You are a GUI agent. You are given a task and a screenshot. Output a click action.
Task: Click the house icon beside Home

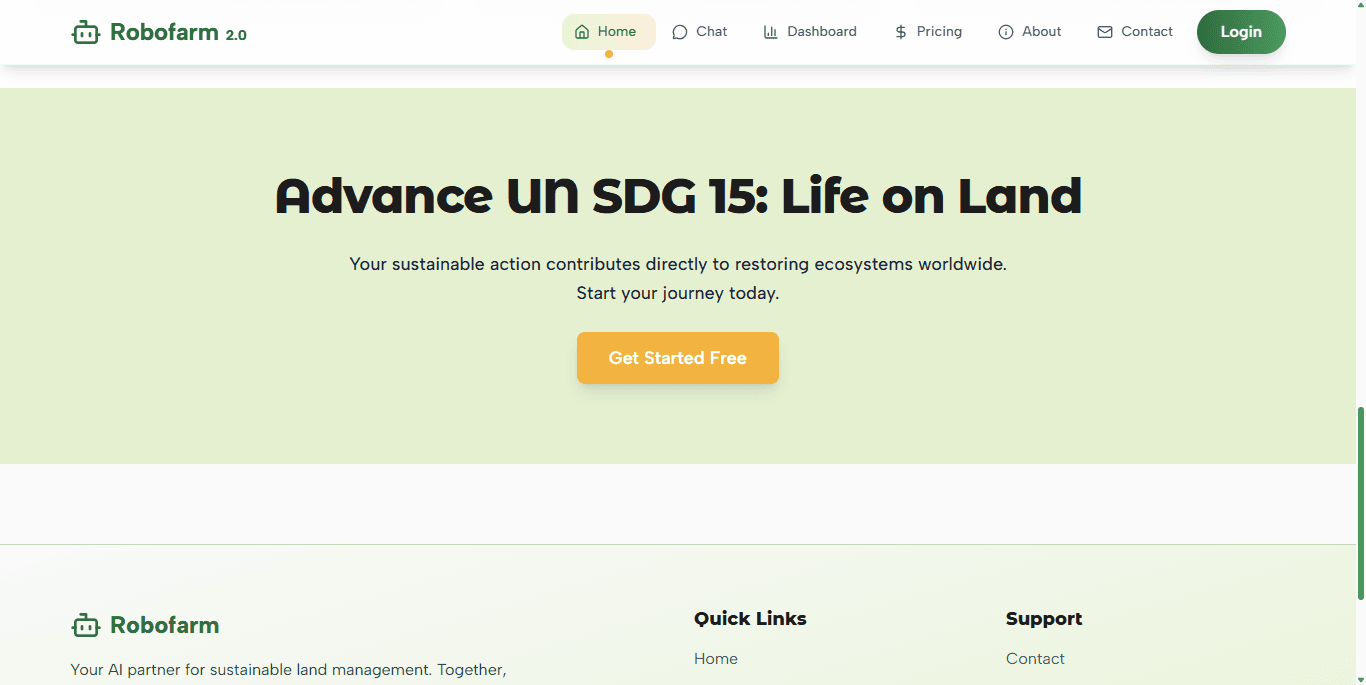[582, 32]
